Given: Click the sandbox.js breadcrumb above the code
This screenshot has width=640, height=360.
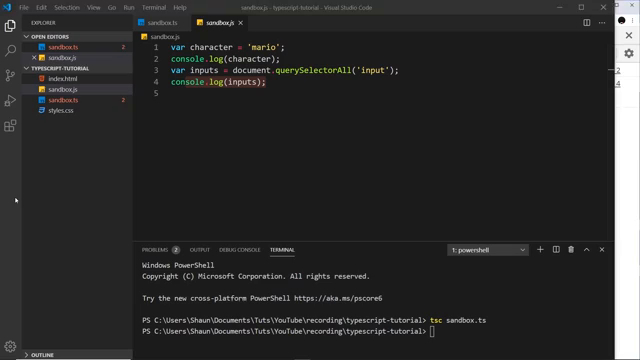Looking at the screenshot, I should click(164, 37).
